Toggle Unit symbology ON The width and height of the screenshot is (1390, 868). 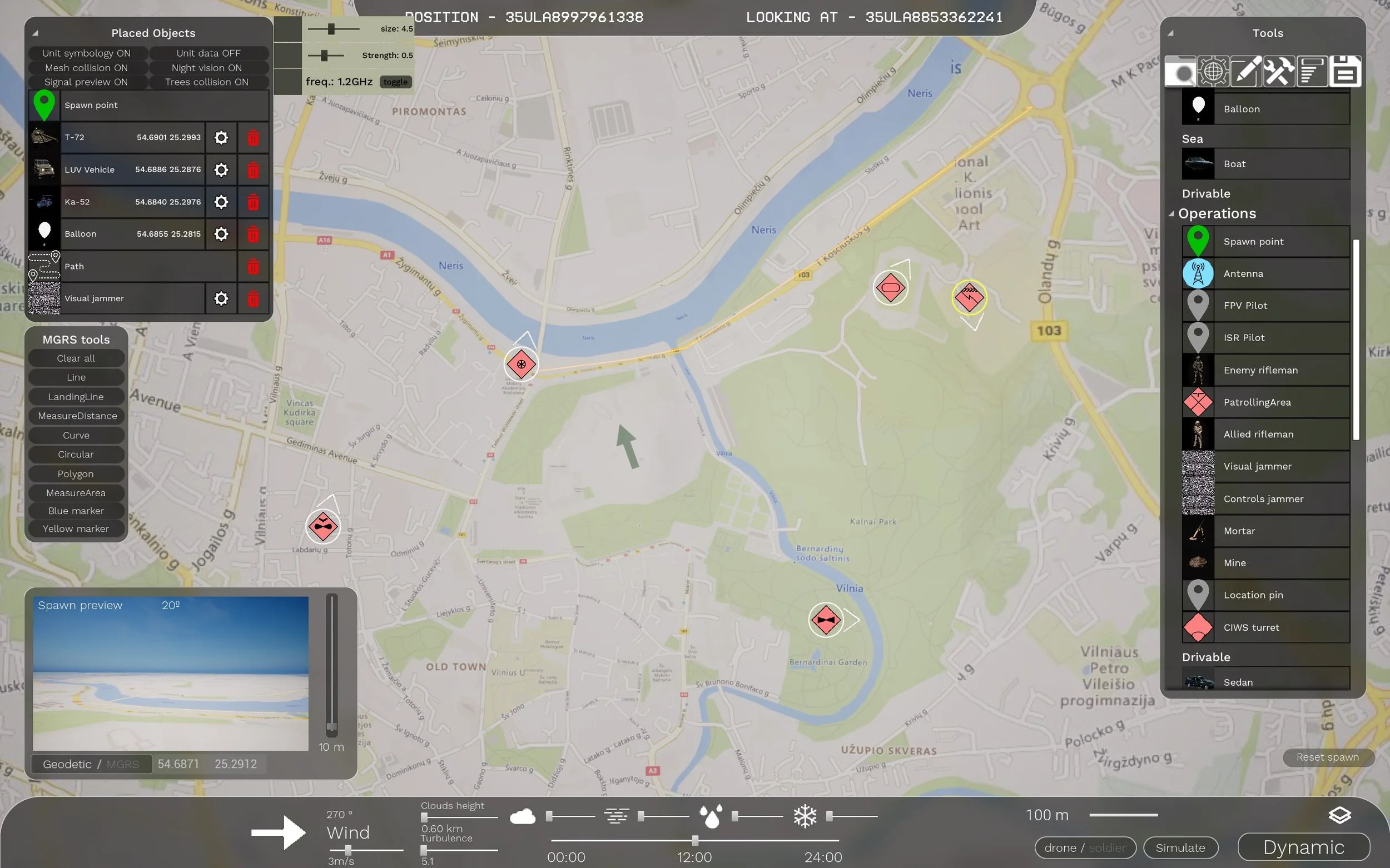click(x=87, y=53)
